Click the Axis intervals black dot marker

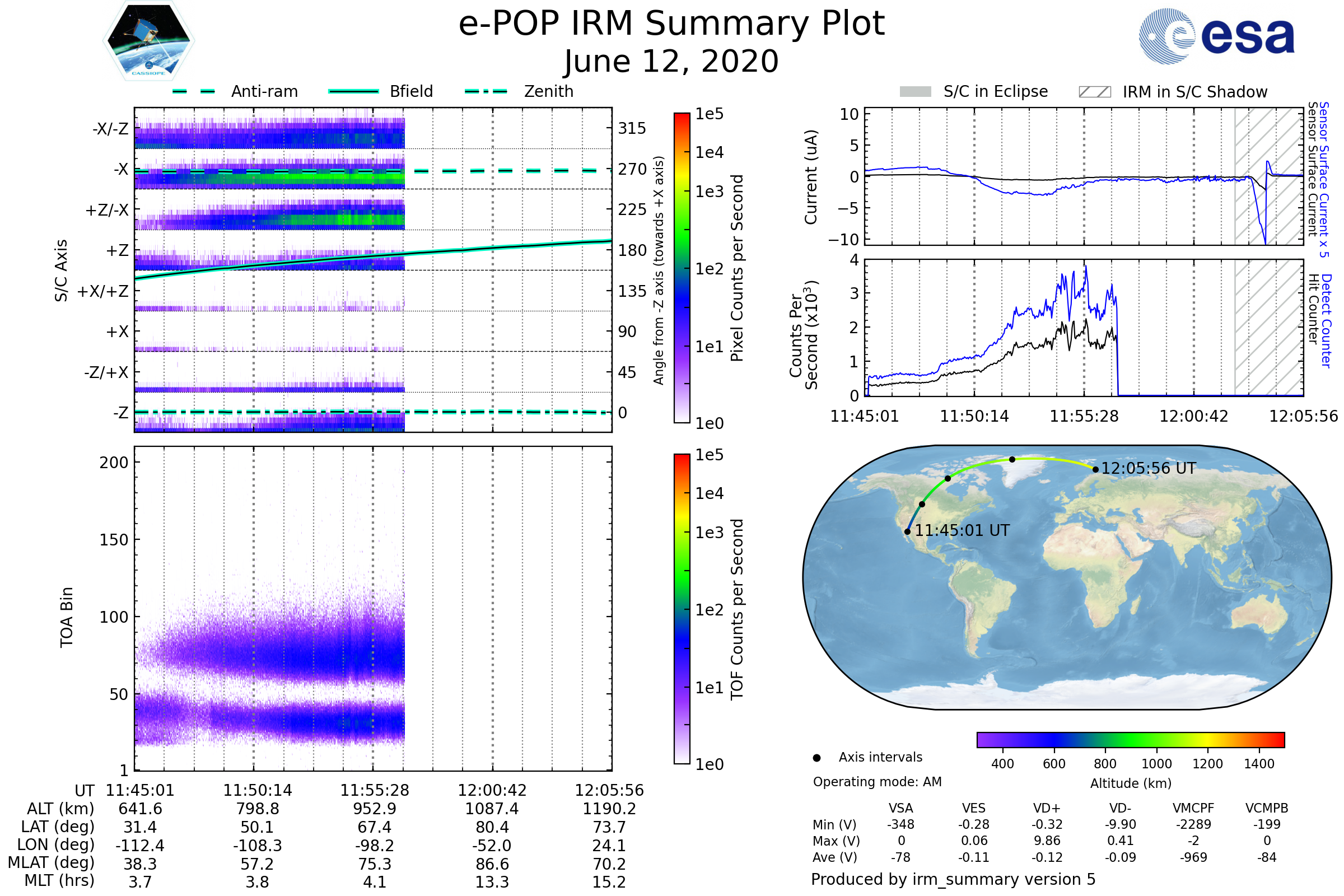pyautogui.click(x=816, y=758)
